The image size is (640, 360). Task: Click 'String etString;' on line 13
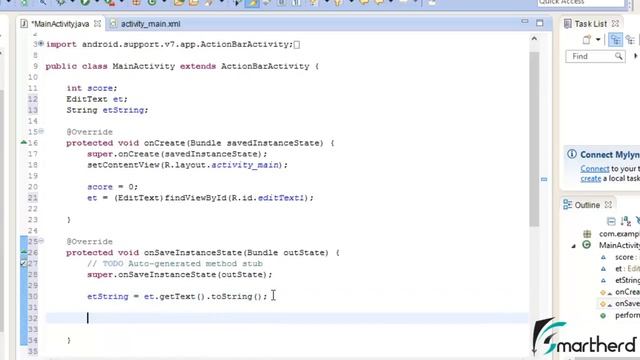(107, 110)
